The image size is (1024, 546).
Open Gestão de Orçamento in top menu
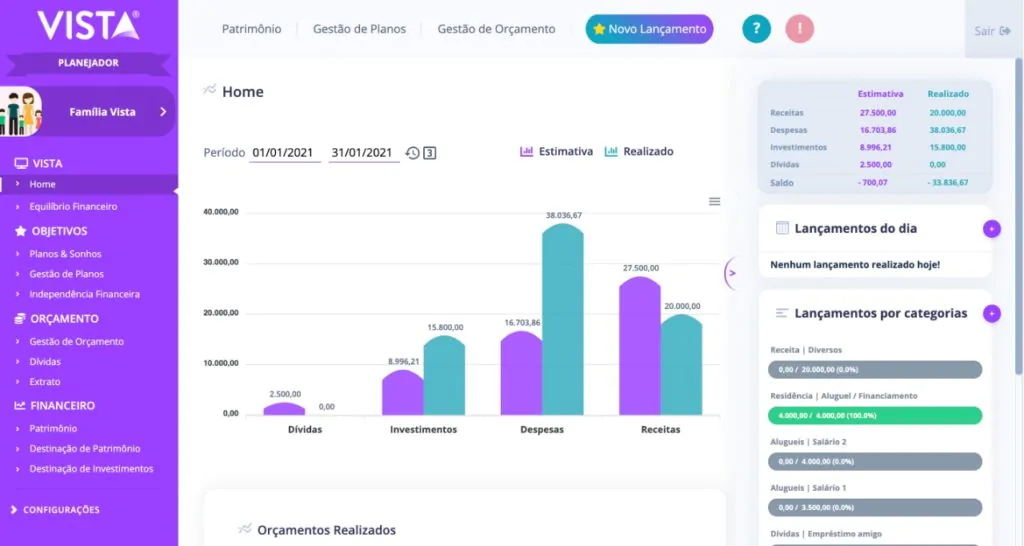(x=496, y=29)
